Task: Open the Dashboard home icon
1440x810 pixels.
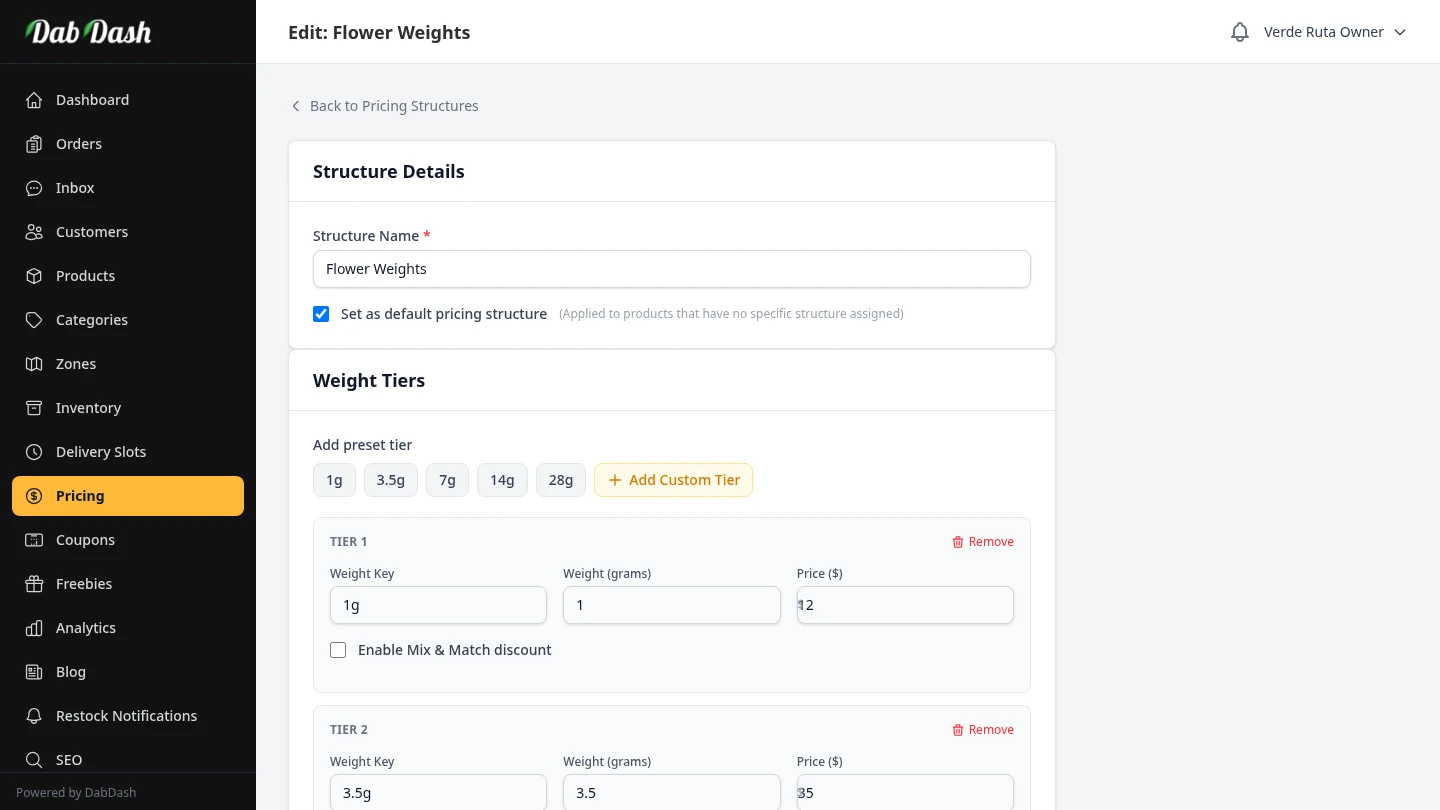Action: pyautogui.click(x=34, y=100)
